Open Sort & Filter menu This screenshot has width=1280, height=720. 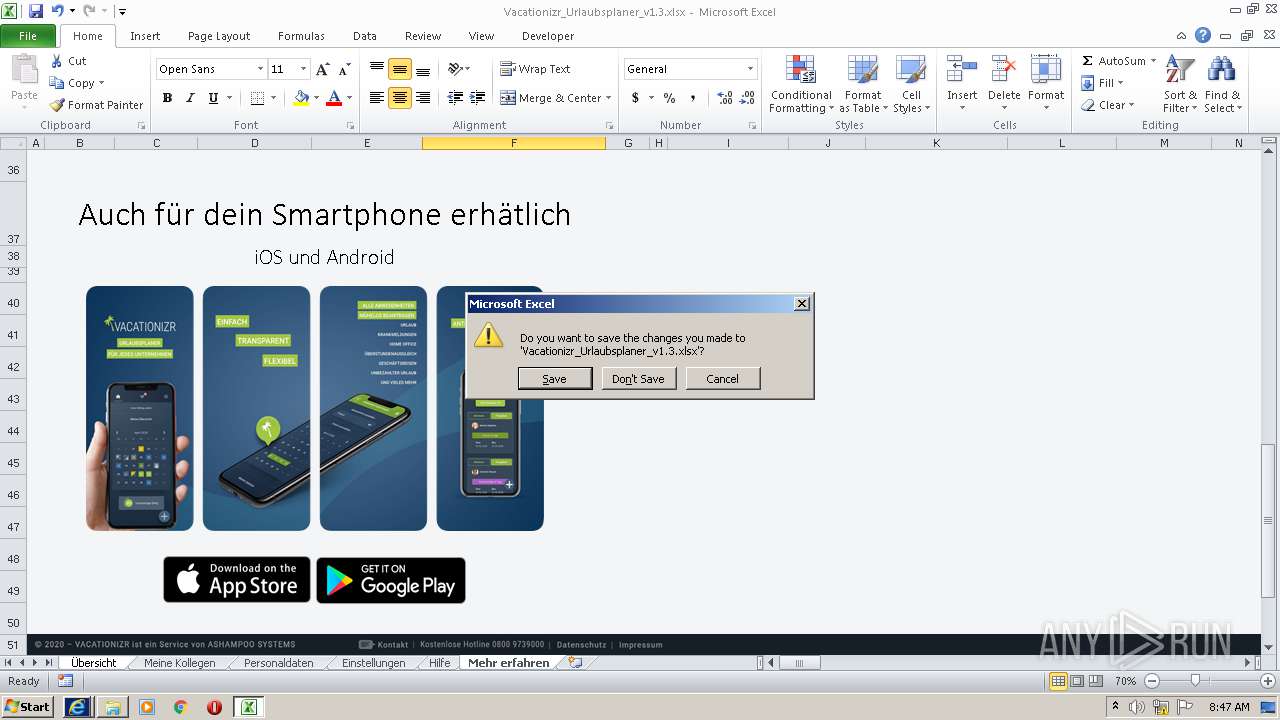(x=1180, y=84)
